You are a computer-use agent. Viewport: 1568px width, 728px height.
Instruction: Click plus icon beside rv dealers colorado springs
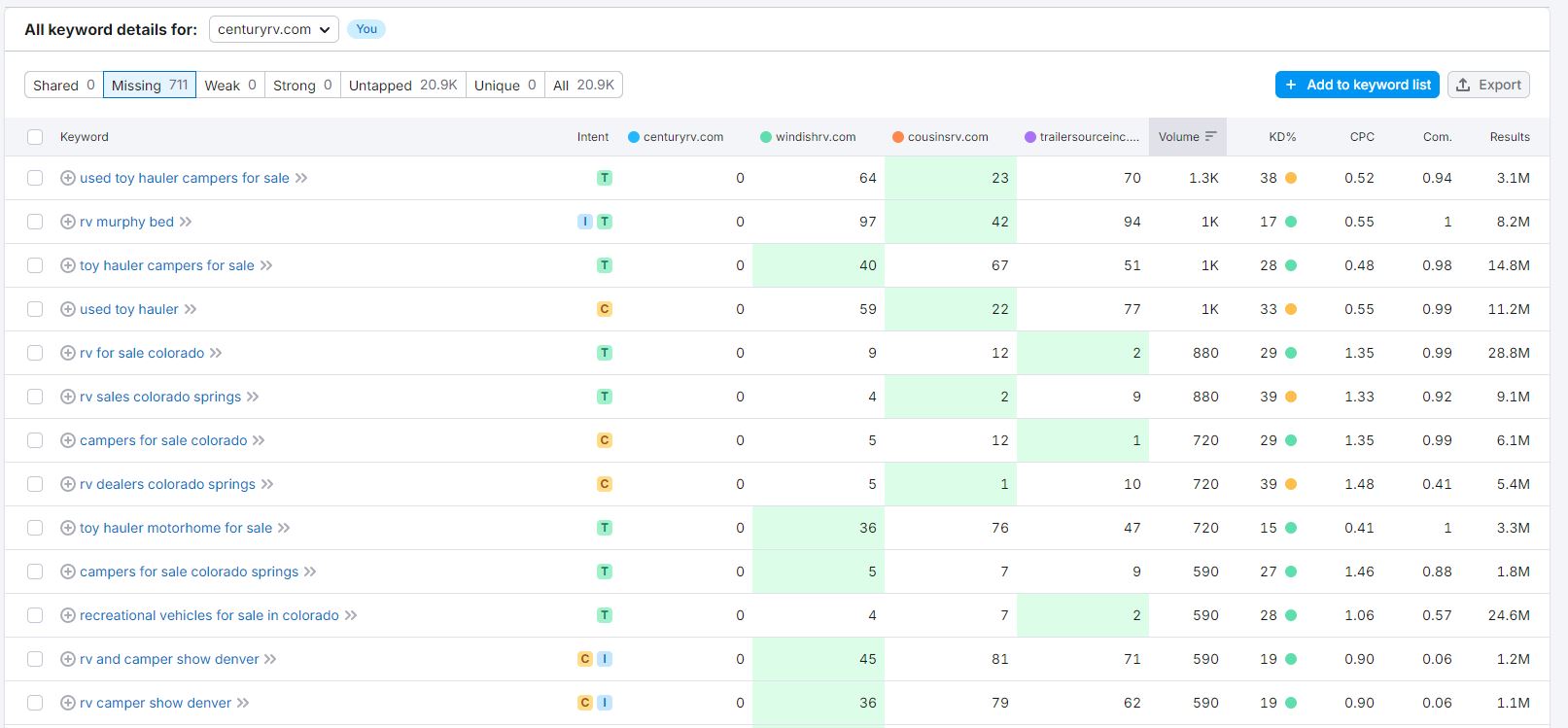[x=68, y=484]
